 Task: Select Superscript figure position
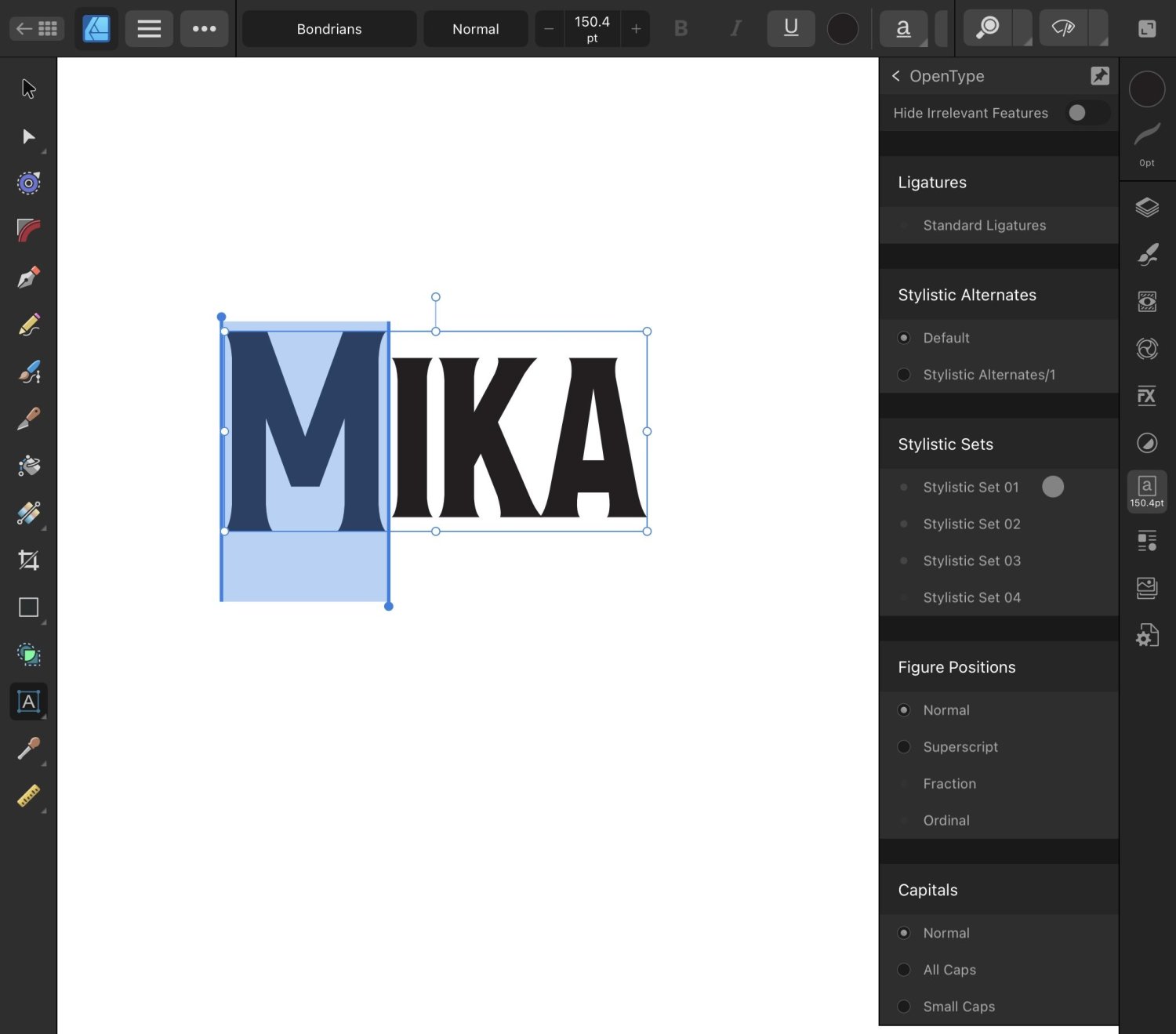coord(904,747)
